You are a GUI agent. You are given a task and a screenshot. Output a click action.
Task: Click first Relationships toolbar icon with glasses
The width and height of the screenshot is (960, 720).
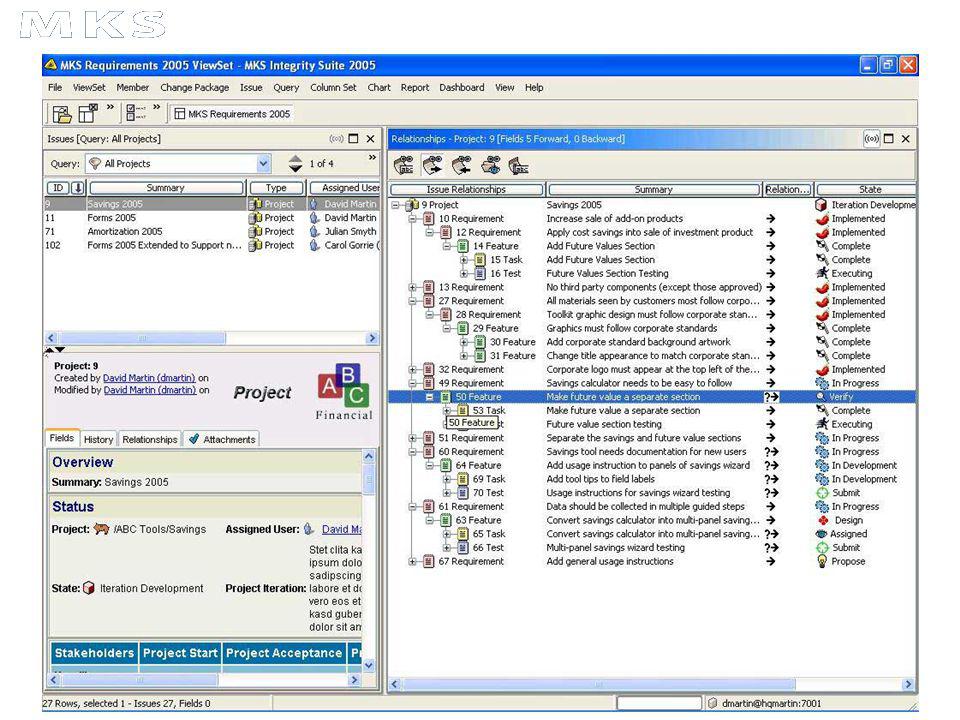[403, 165]
